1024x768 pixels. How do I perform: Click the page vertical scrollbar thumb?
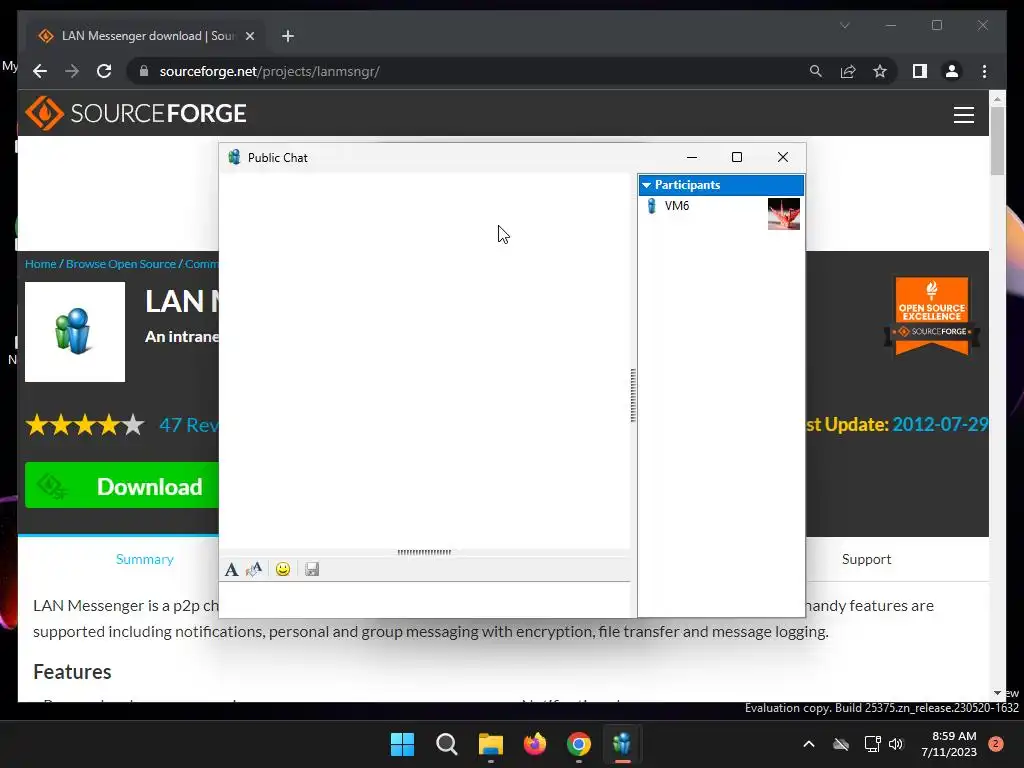tap(997, 140)
